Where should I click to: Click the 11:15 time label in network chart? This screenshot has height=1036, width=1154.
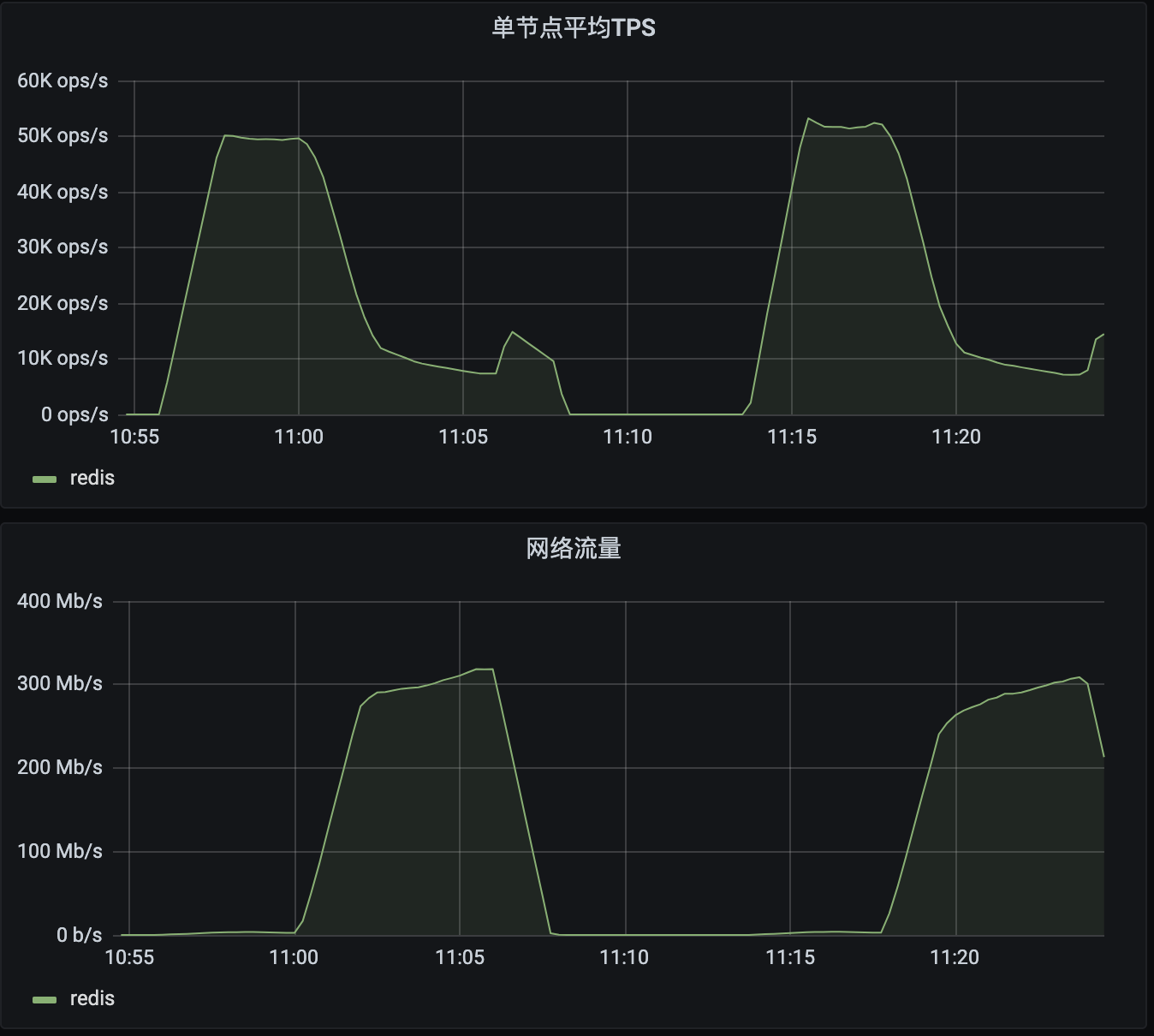(x=790, y=957)
